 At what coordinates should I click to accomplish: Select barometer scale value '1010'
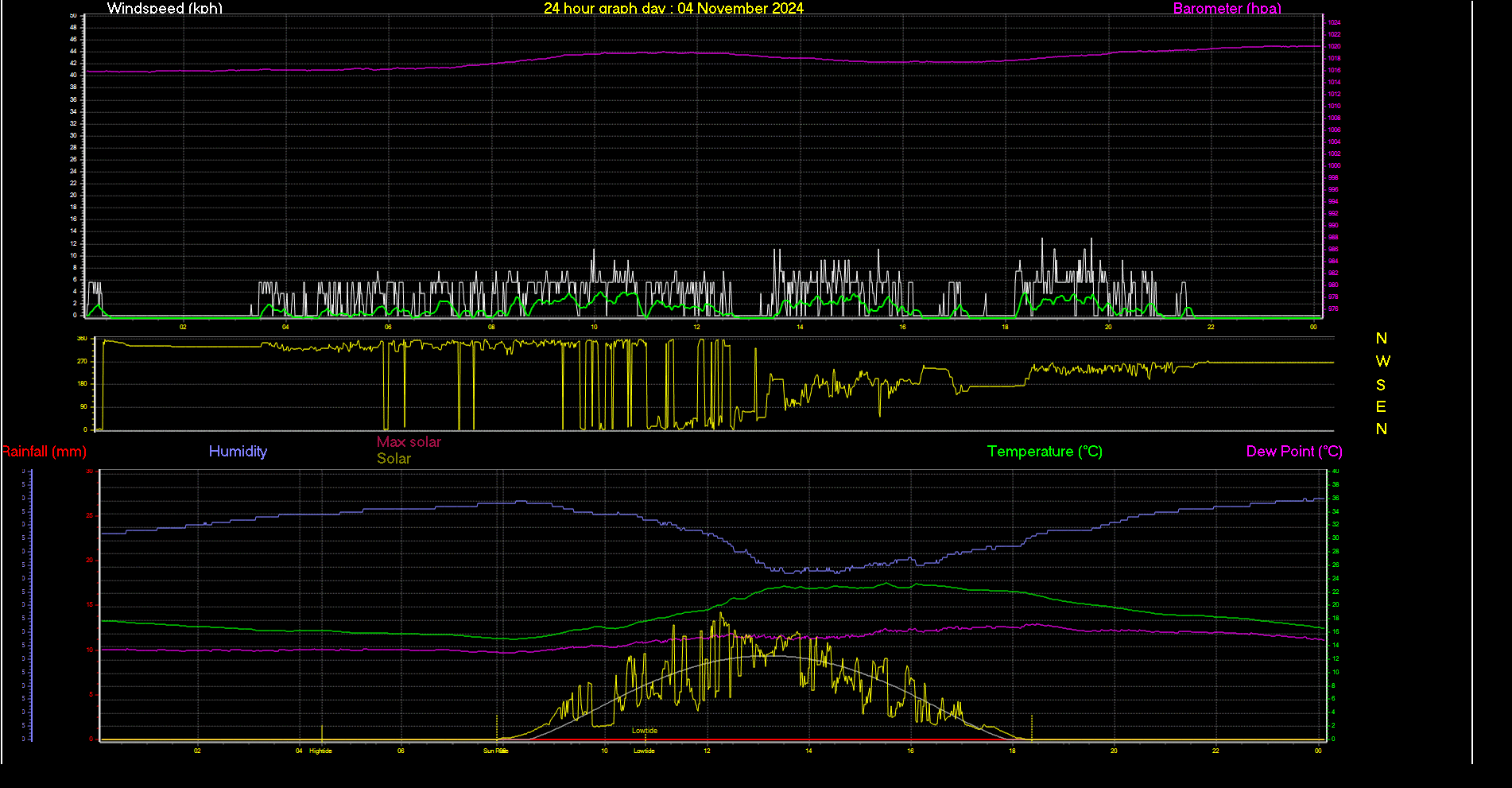pos(1335,106)
